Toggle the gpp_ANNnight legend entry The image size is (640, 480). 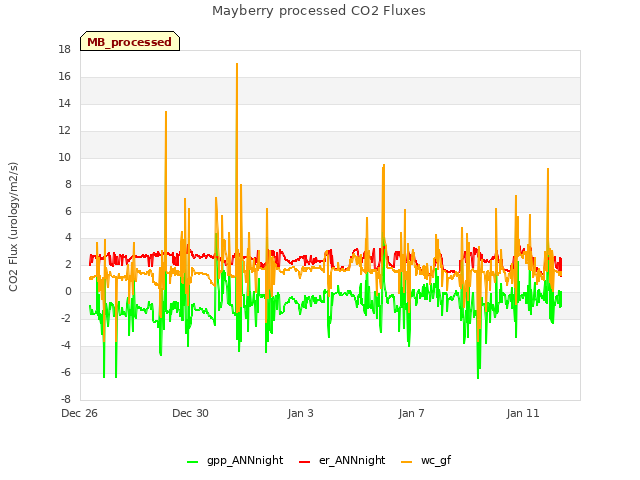tap(235, 460)
